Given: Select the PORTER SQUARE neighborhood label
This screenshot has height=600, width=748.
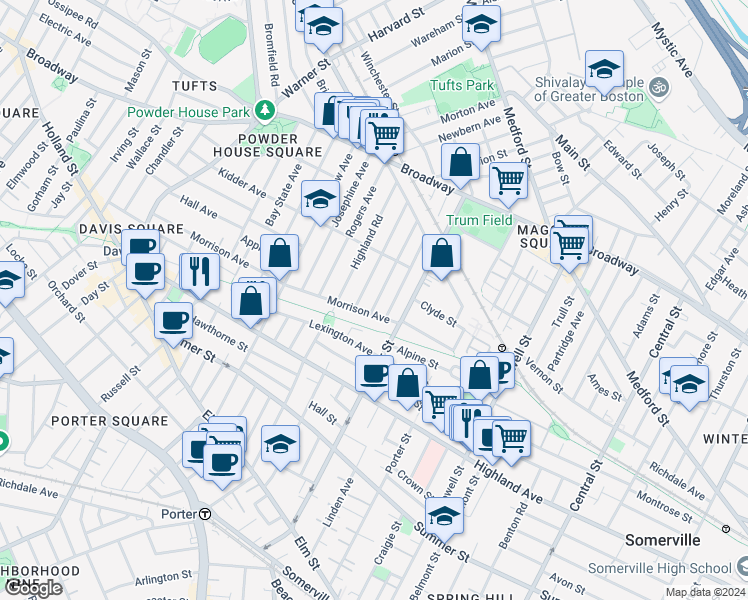Looking at the screenshot, I should pos(110,421).
